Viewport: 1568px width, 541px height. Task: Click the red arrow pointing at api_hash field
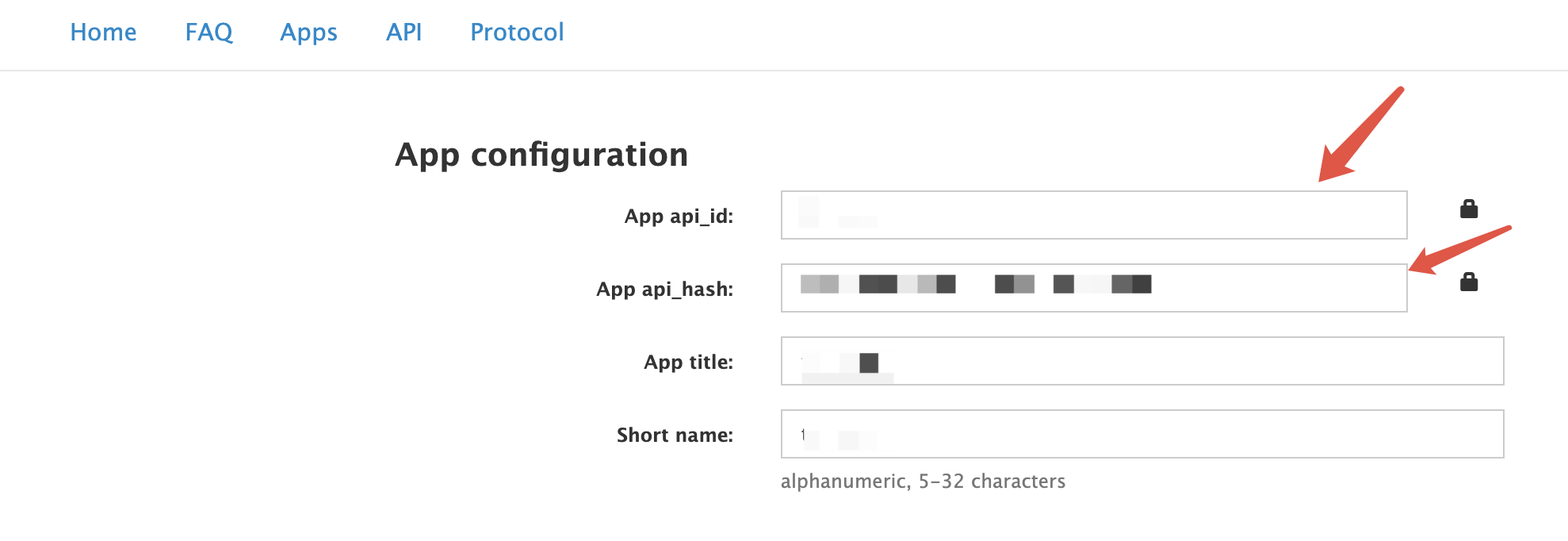click(x=1459, y=250)
